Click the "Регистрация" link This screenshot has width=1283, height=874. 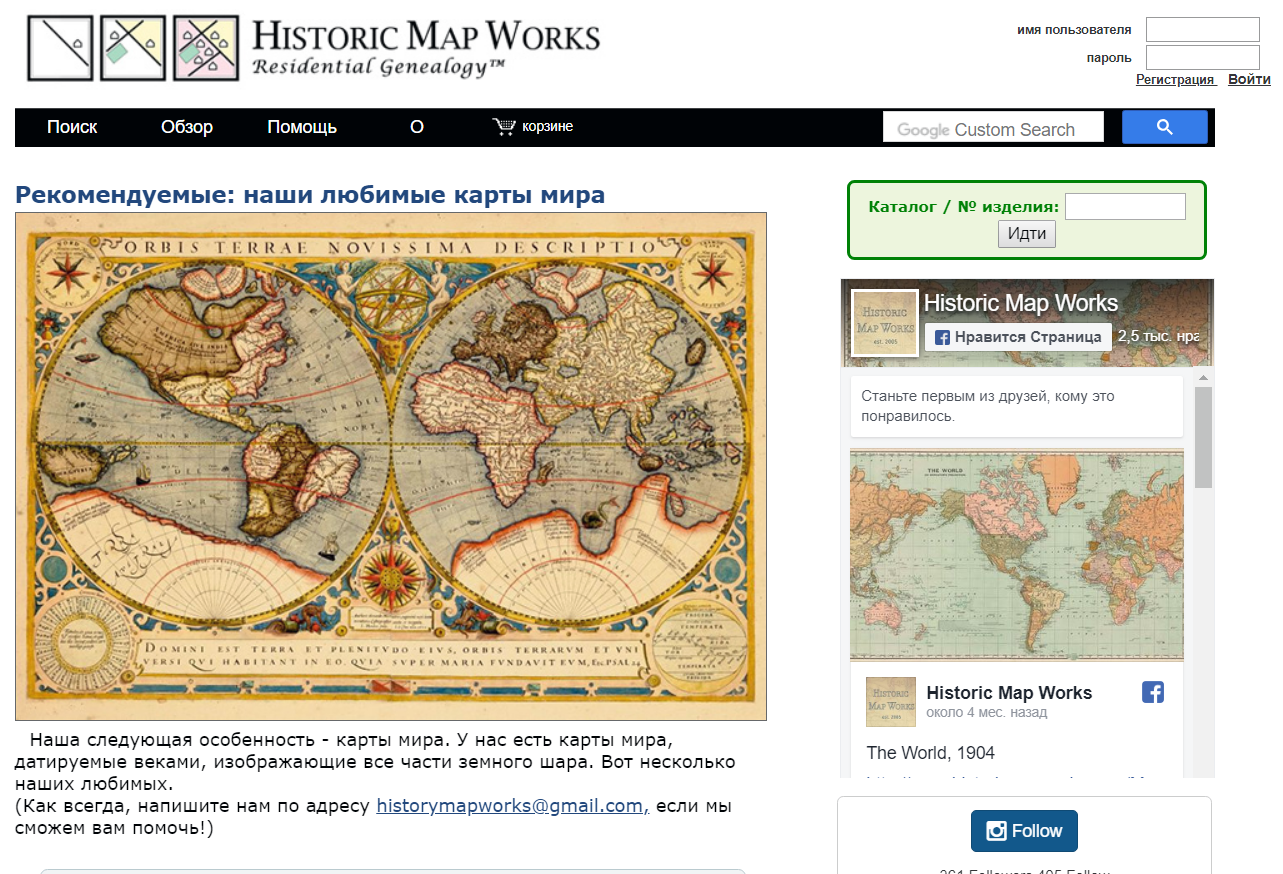pyautogui.click(x=1175, y=80)
